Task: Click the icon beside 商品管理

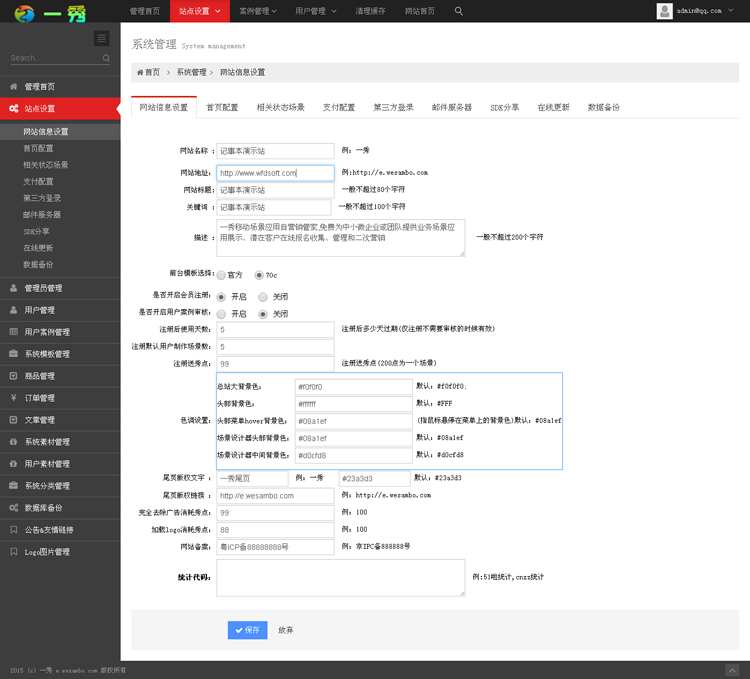Action: pyautogui.click(x=13, y=376)
